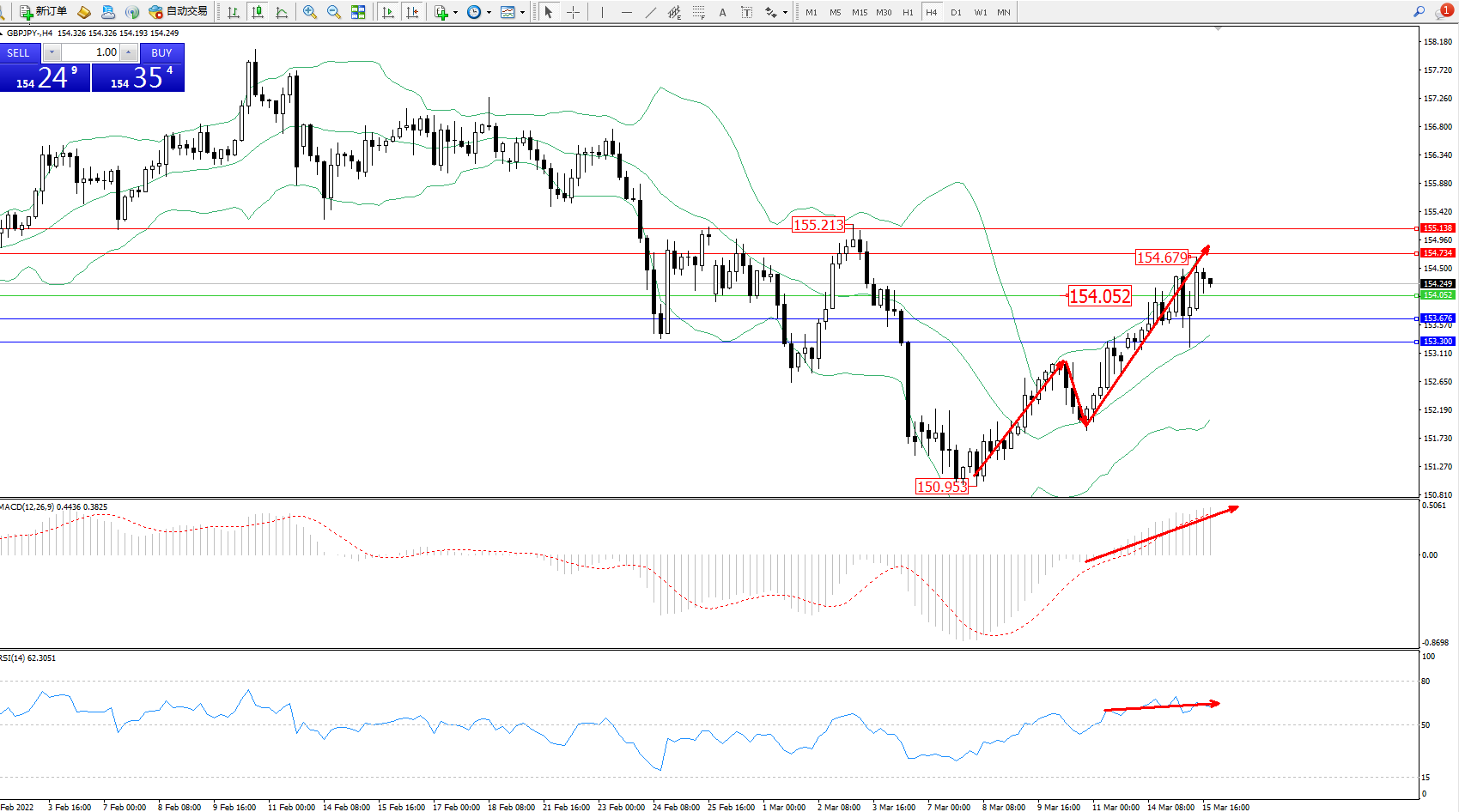
Task: Switch chart to candlestick mode
Action: click(257, 12)
